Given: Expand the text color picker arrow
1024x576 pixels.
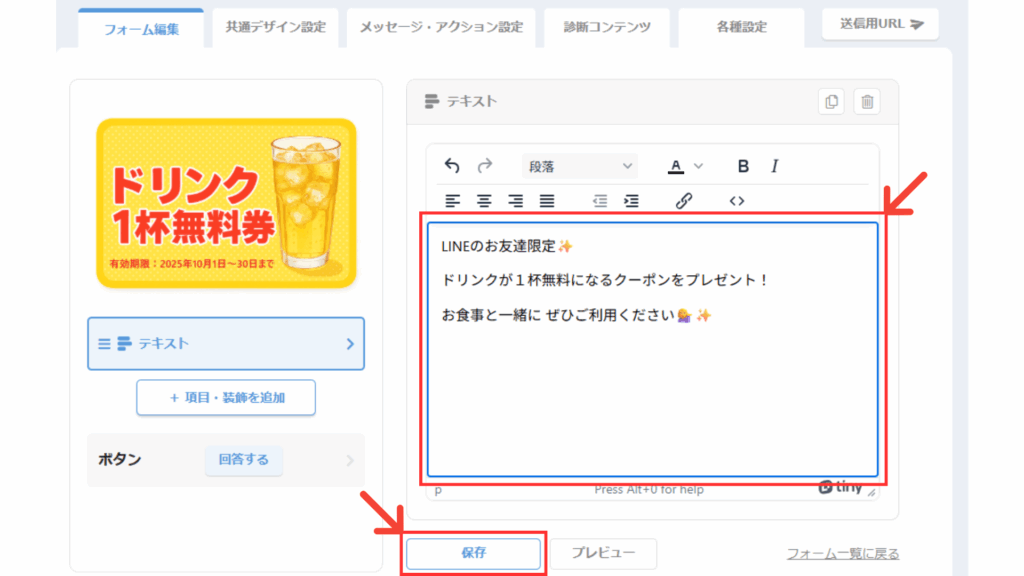Looking at the screenshot, I should 699,166.
